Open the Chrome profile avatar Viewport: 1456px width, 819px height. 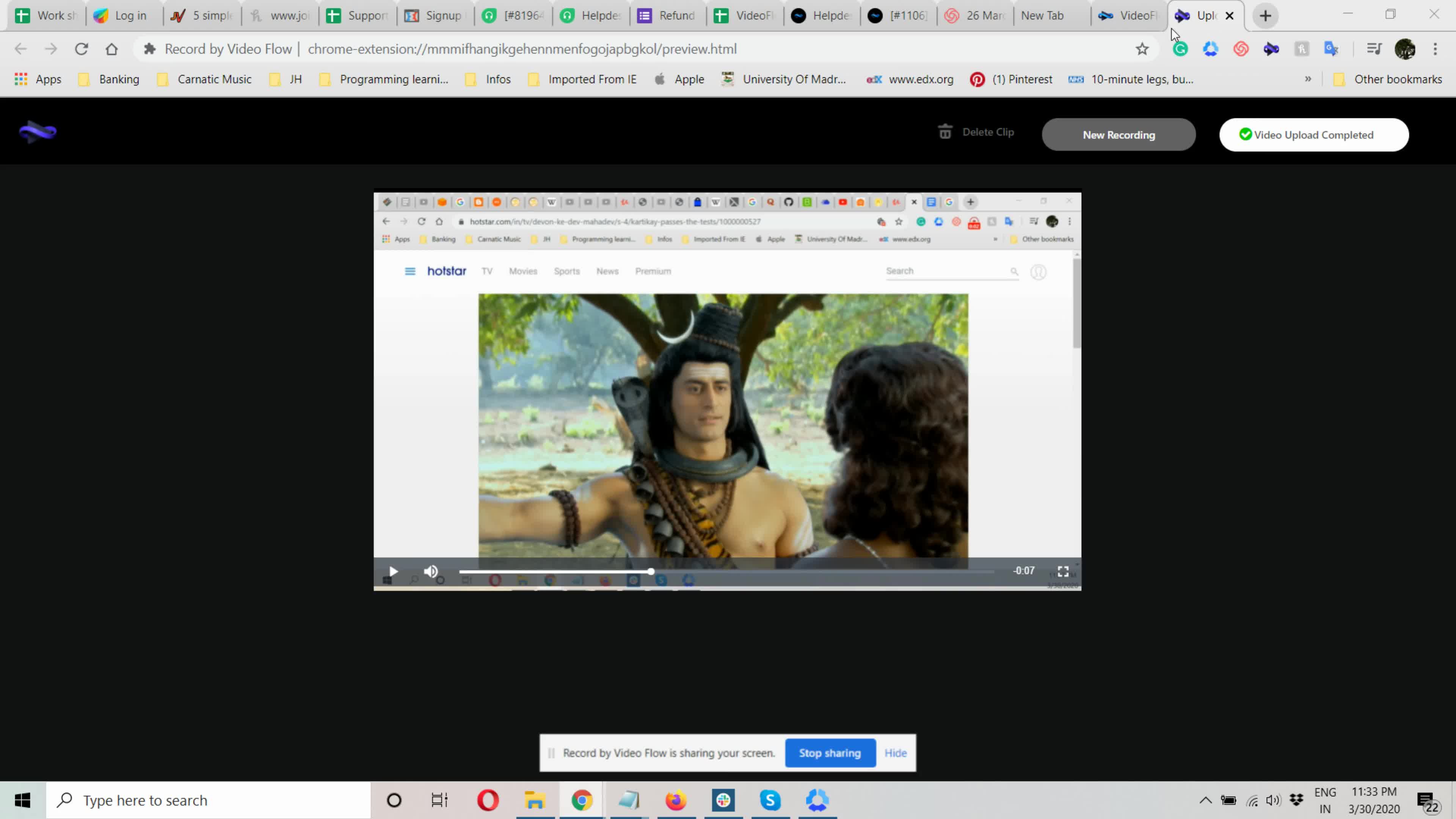click(x=1405, y=49)
